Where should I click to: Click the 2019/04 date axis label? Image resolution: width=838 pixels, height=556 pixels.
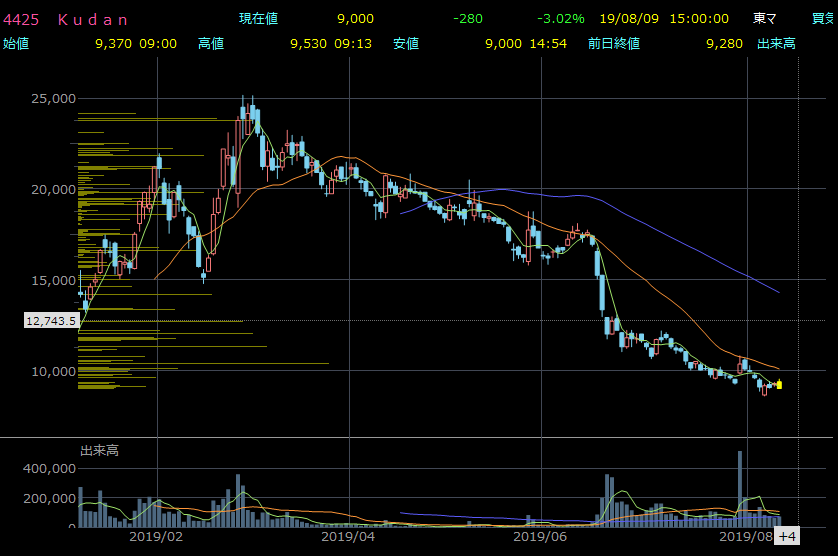pos(349,537)
